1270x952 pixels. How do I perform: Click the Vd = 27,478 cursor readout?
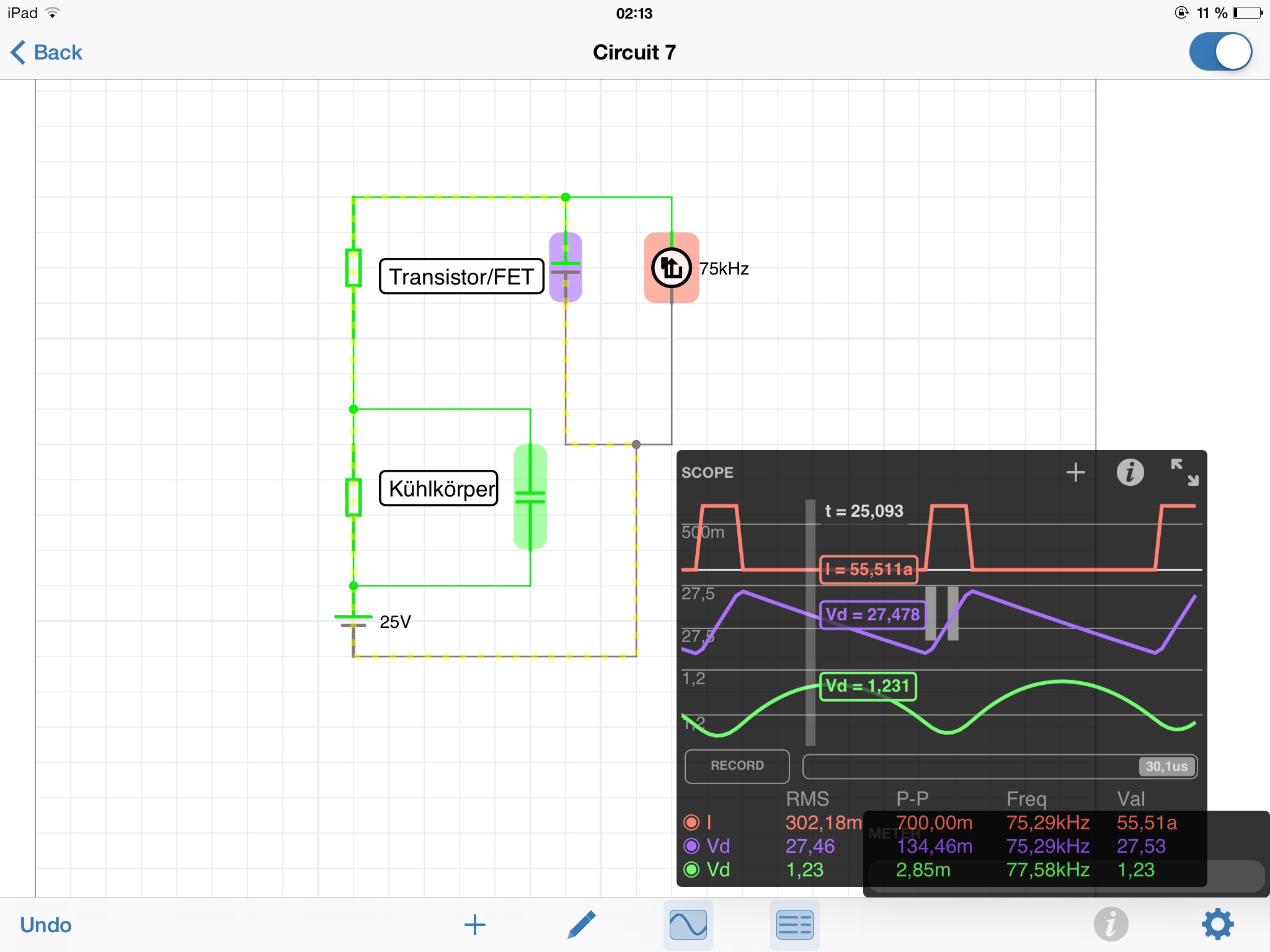[x=873, y=615]
